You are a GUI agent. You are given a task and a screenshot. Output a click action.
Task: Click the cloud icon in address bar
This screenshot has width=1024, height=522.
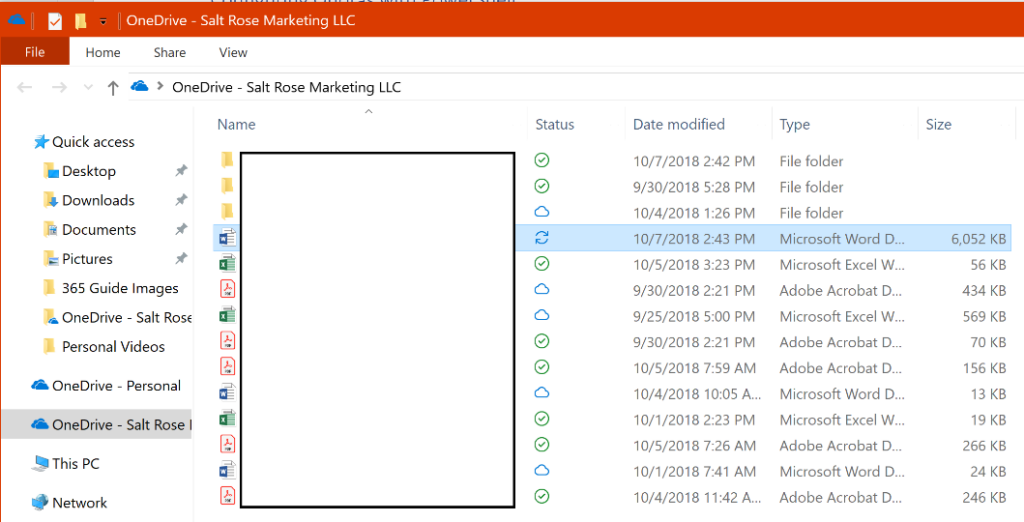tap(140, 86)
